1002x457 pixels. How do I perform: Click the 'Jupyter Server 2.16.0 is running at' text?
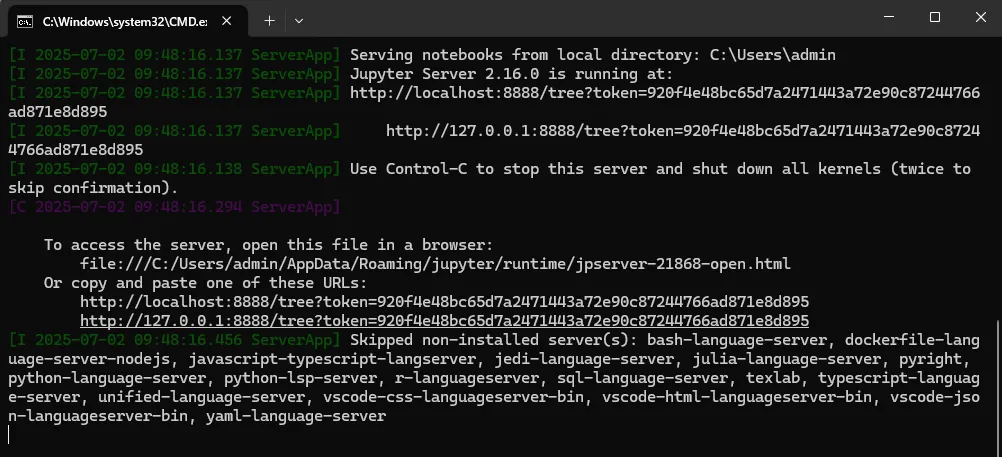click(x=512, y=74)
